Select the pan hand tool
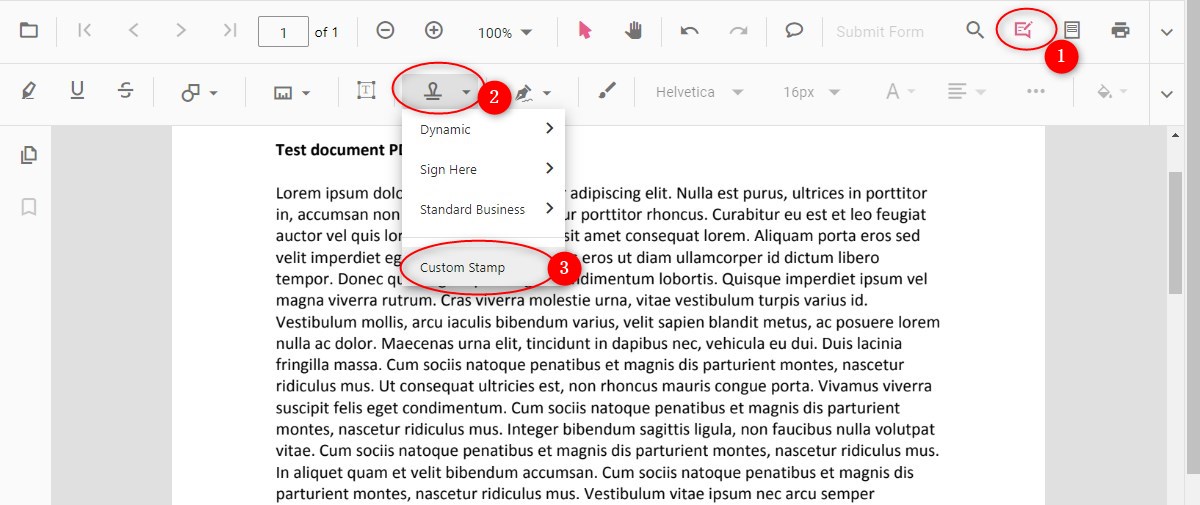This screenshot has width=1200, height=505. point(634,31)
